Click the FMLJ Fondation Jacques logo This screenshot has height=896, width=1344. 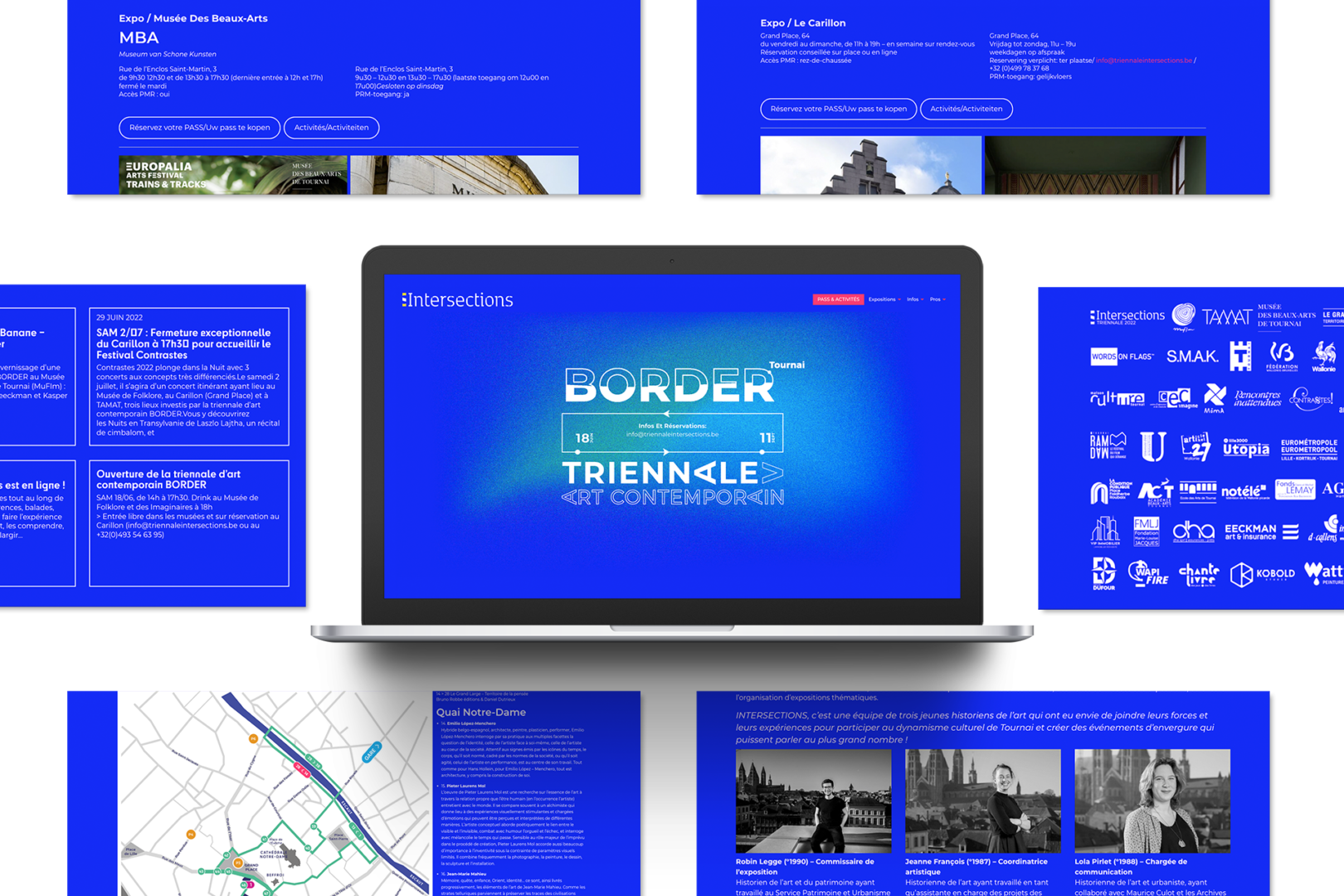[1146, 532]
